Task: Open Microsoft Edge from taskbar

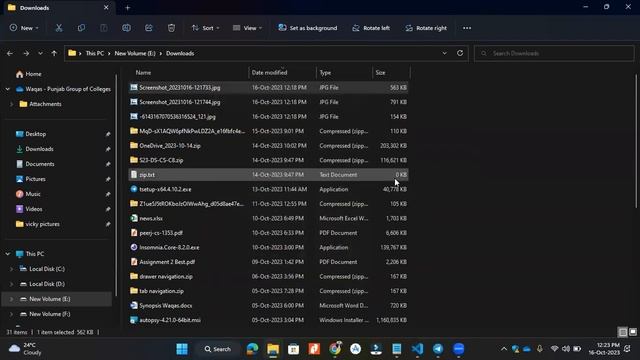Action: pos(252,349)
